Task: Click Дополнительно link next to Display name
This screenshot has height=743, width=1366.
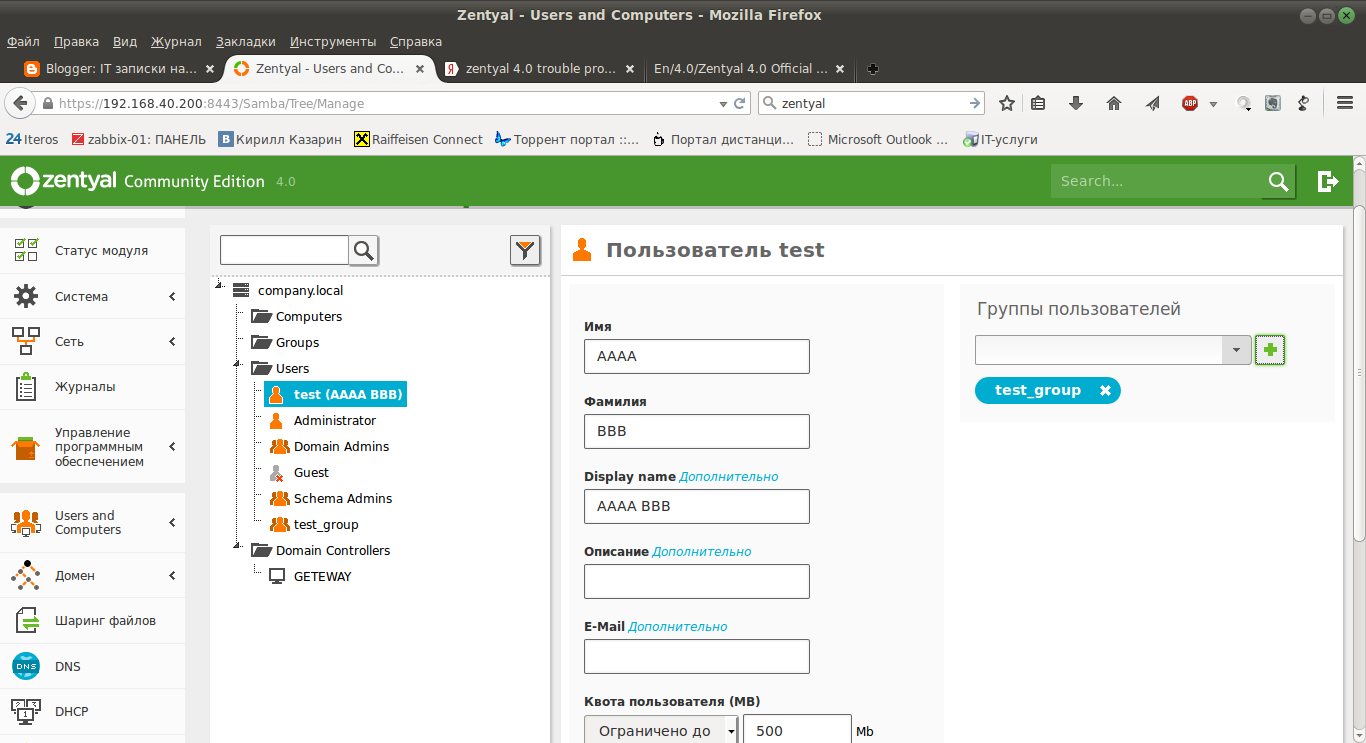Action: [x=729, y=477]
